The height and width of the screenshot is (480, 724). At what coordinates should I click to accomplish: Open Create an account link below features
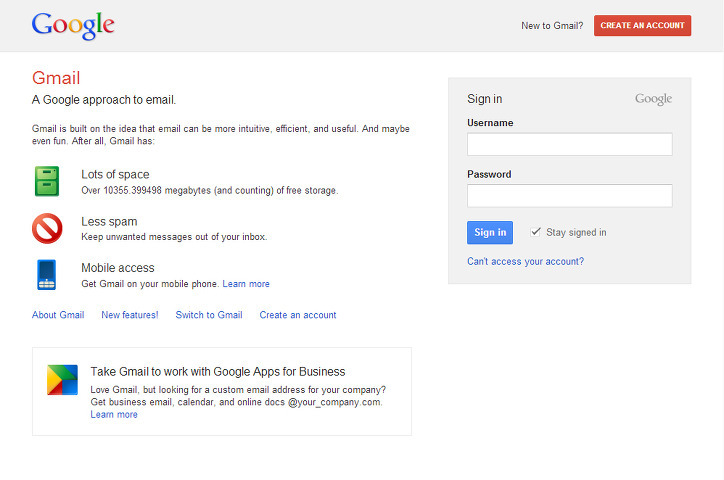[x=298, y=315]
